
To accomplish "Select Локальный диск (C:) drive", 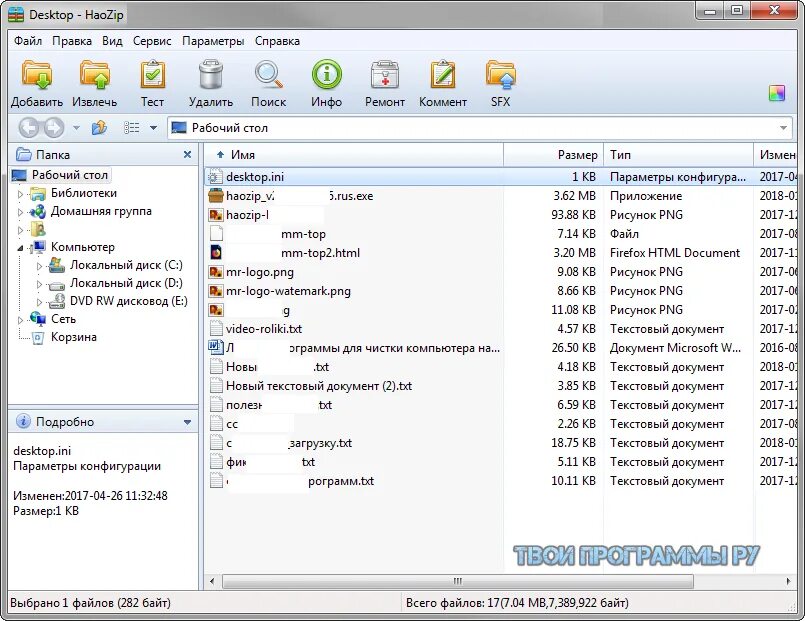I will tap(126, 265).
